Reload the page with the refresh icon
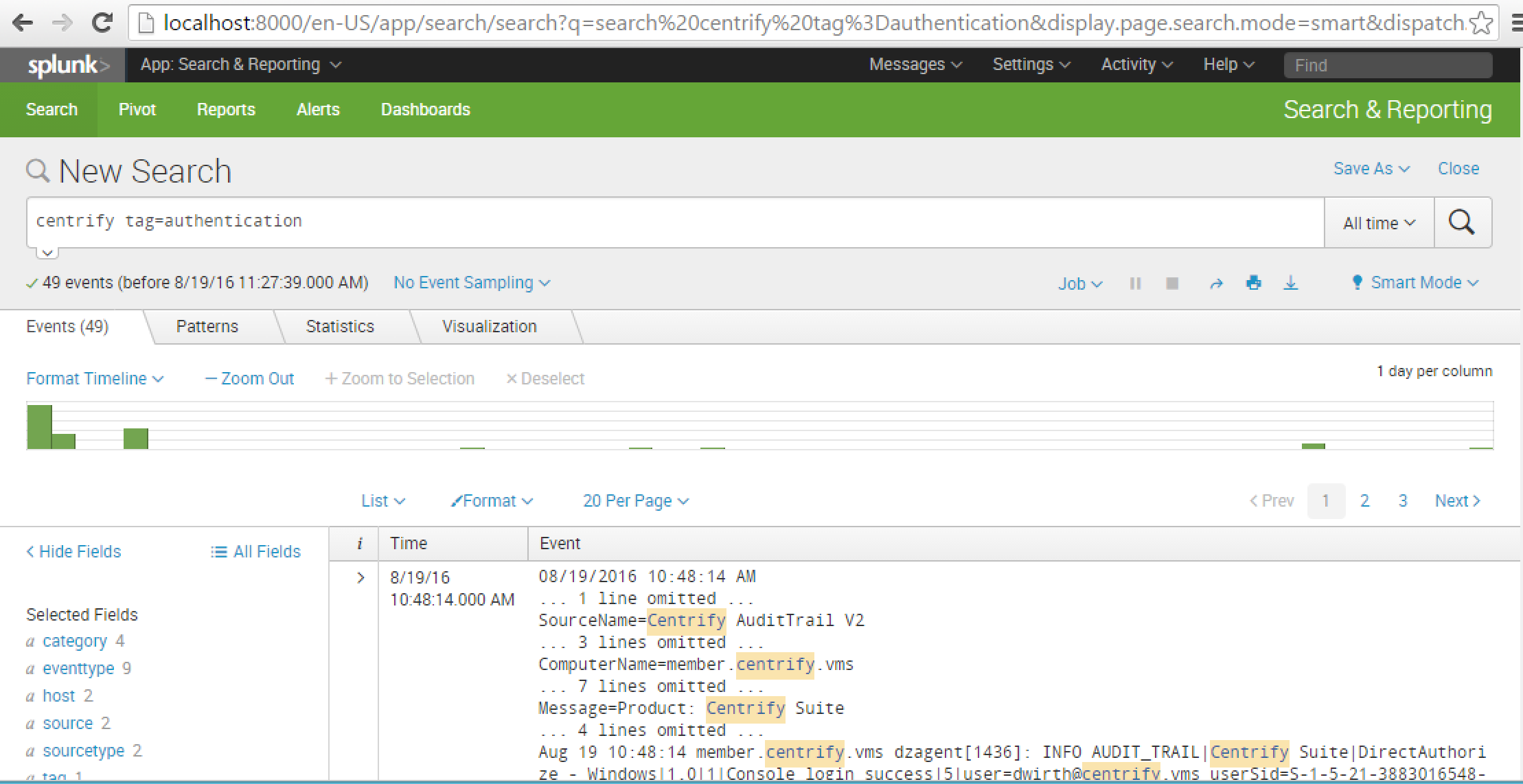The width and height of the screenshot is (1523, 784). pos(102,23)
